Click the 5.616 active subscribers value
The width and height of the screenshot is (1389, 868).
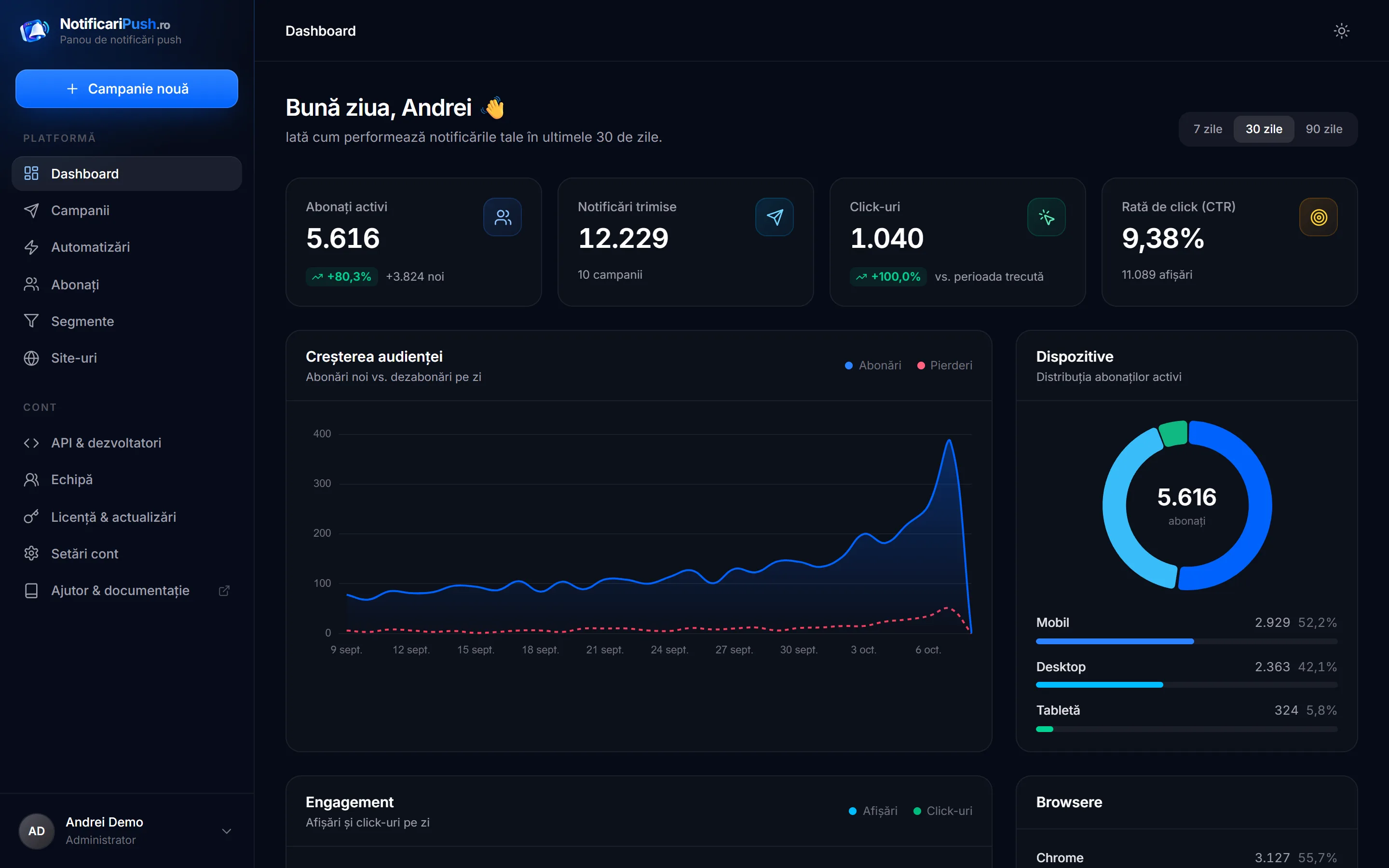click(342, 238)
